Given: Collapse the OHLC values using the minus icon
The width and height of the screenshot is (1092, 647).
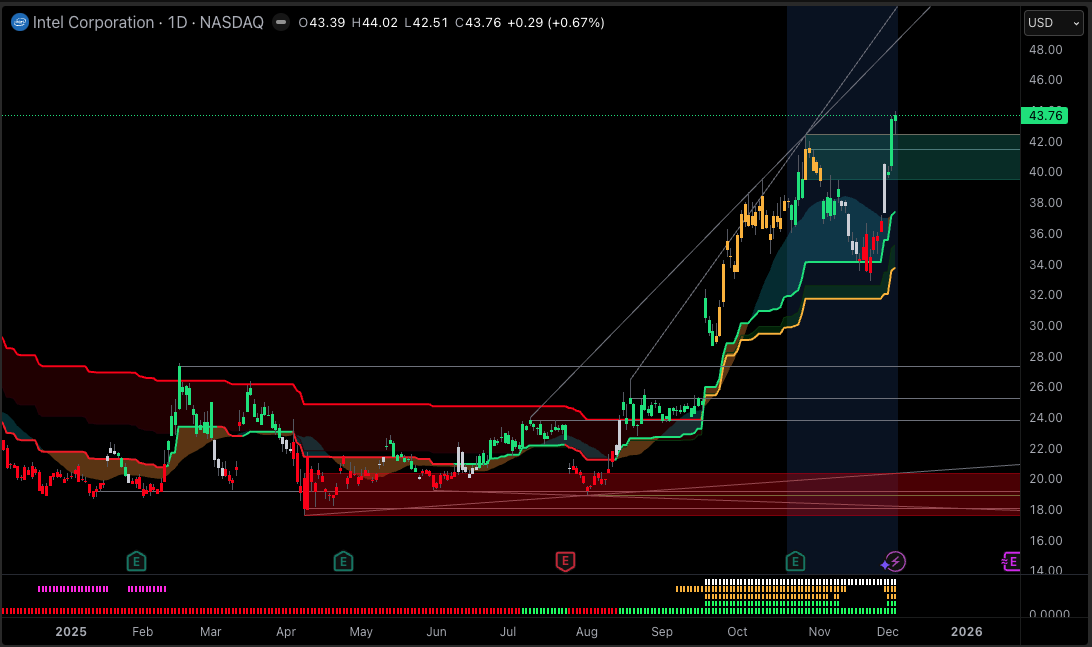Looking at the screenshot, I should point(281,22).
